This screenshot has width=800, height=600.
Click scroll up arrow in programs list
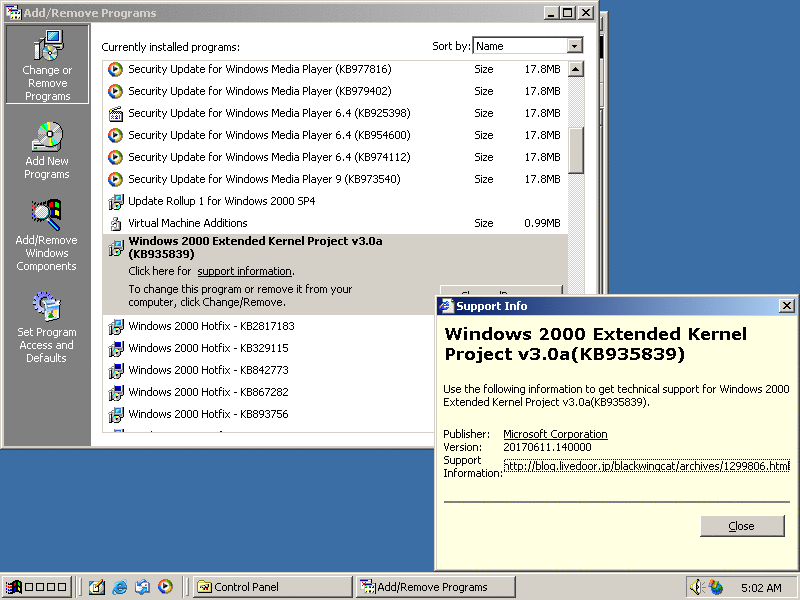point(576,69)
